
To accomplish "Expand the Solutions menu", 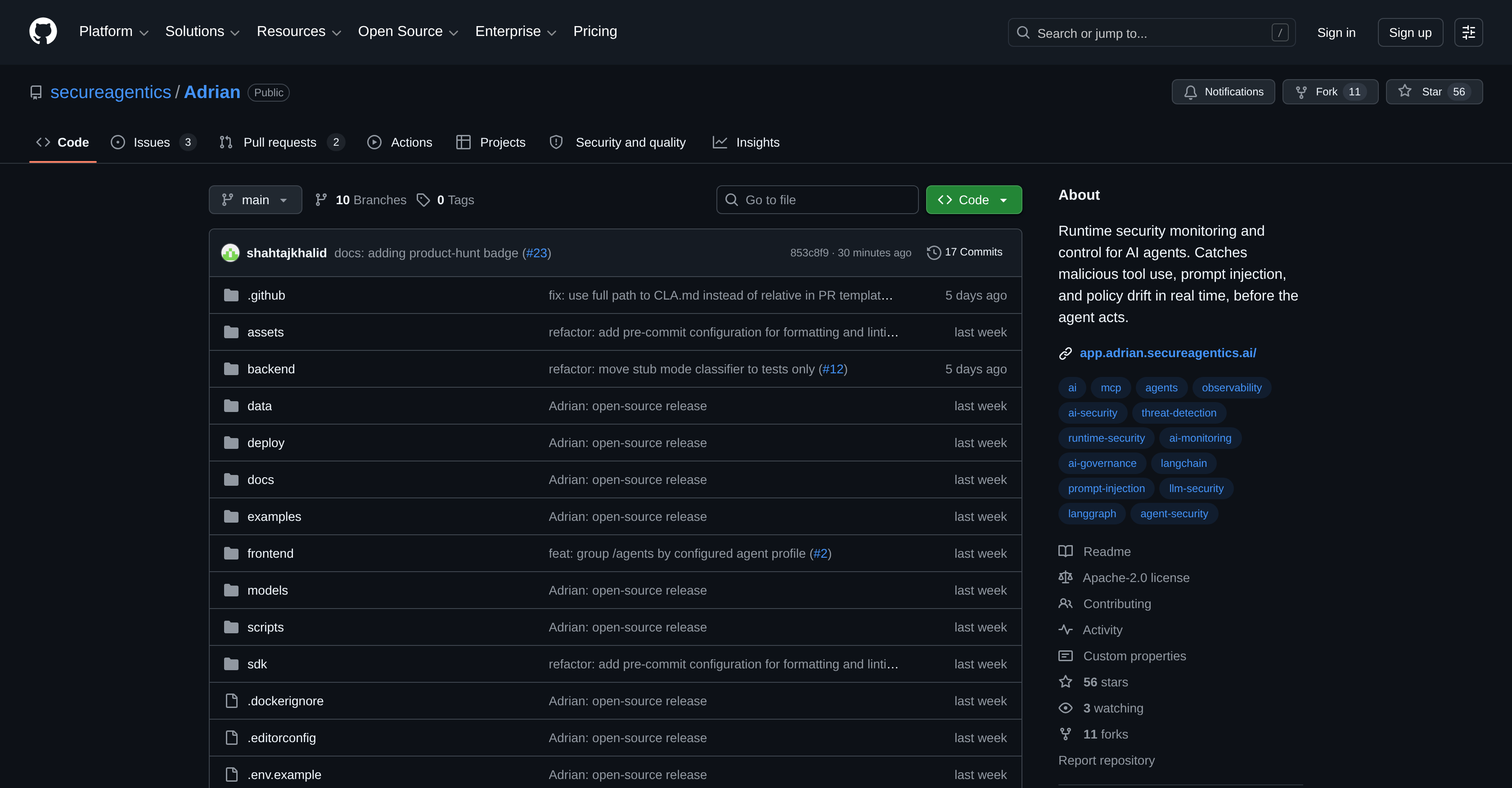I will pos(202,31).
